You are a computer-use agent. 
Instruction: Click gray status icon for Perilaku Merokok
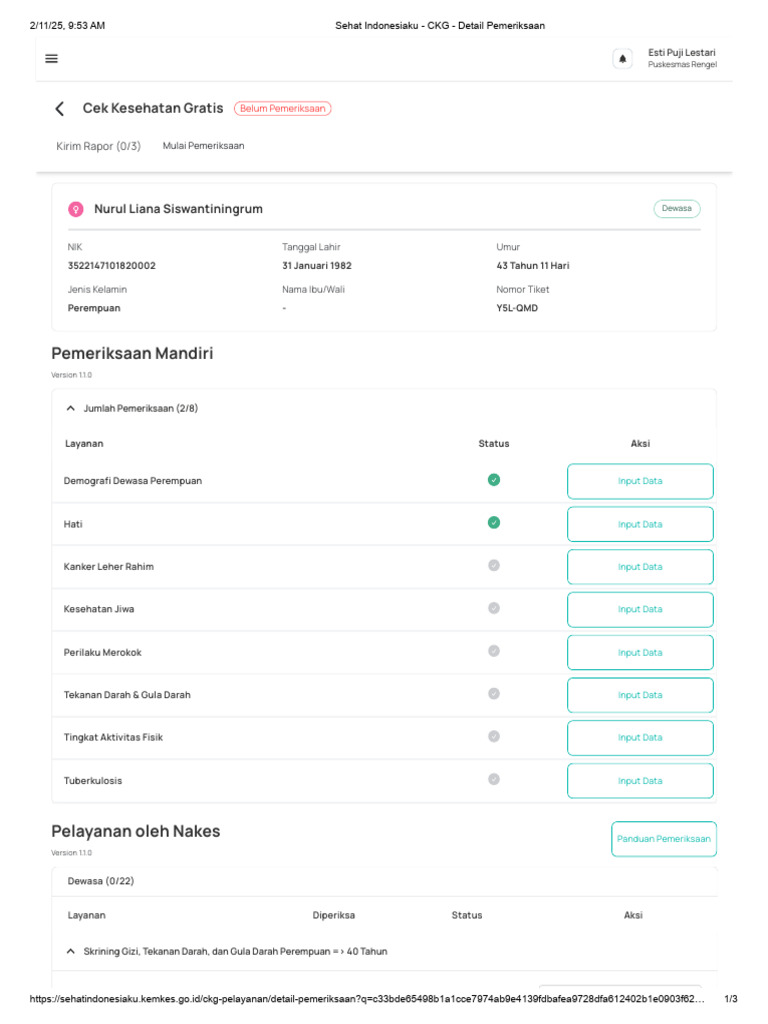[x=494, y=651]
